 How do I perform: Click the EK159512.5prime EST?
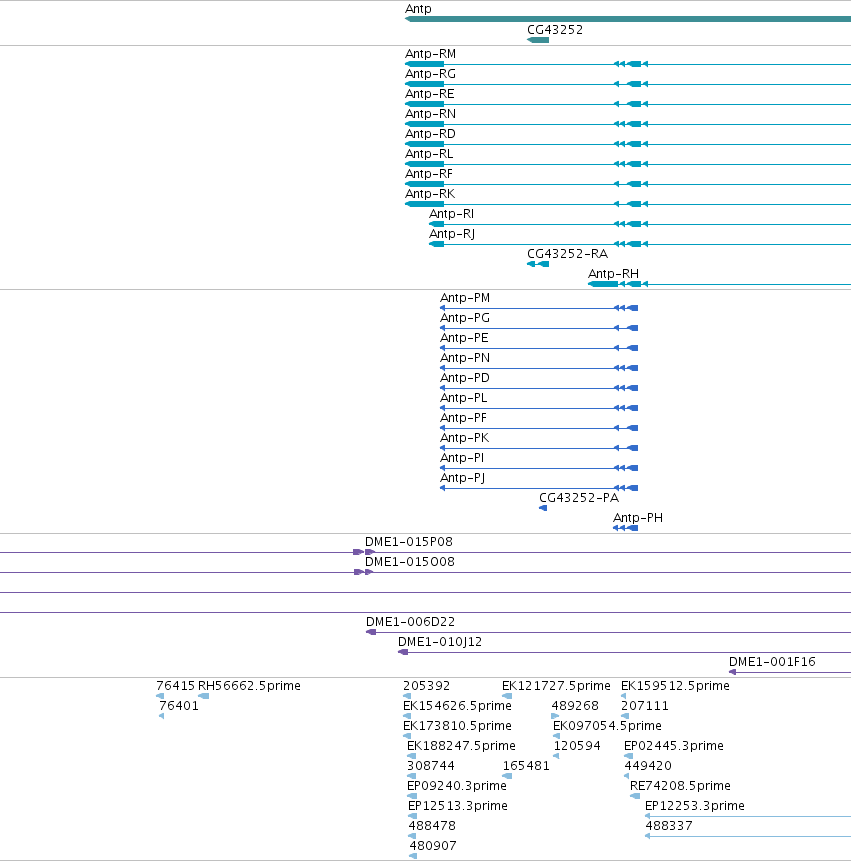pyautogui.click(x=624, y=696)
